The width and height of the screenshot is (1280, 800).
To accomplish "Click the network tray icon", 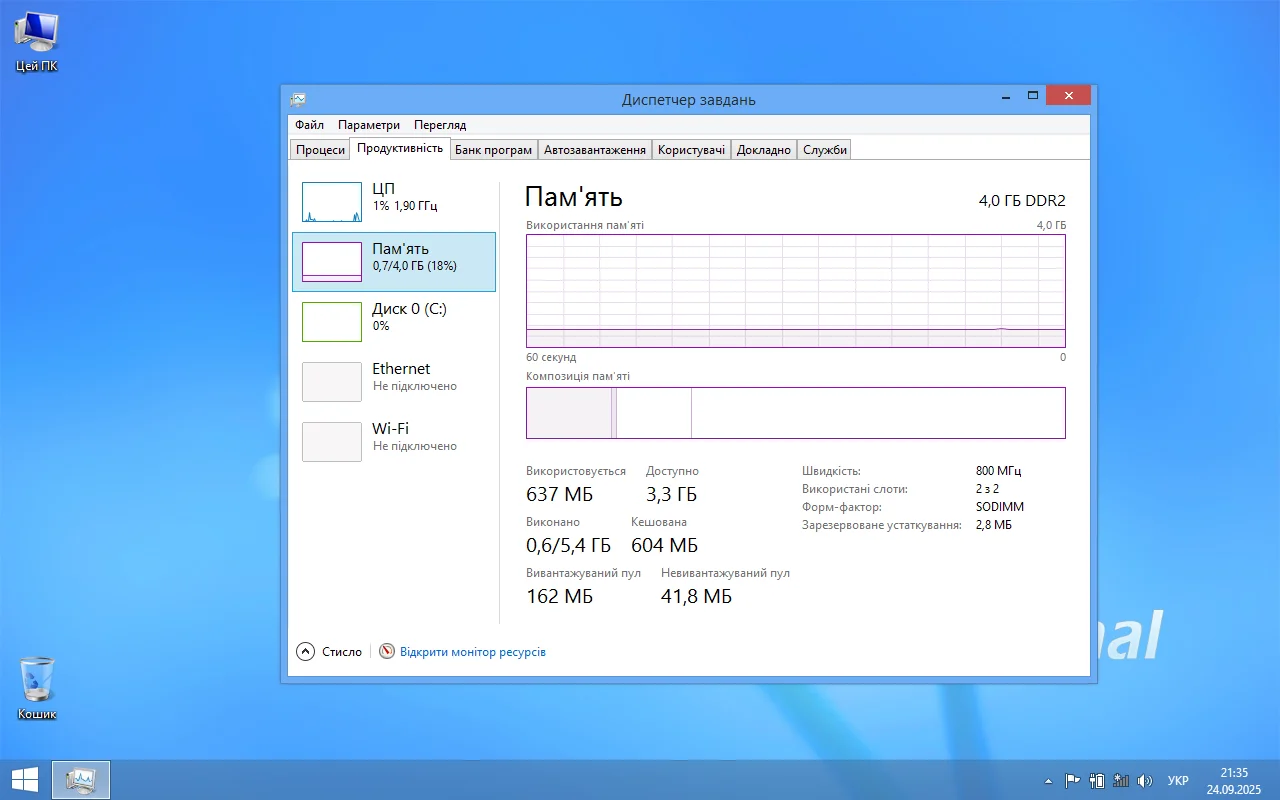I will tap(1121, 781).
